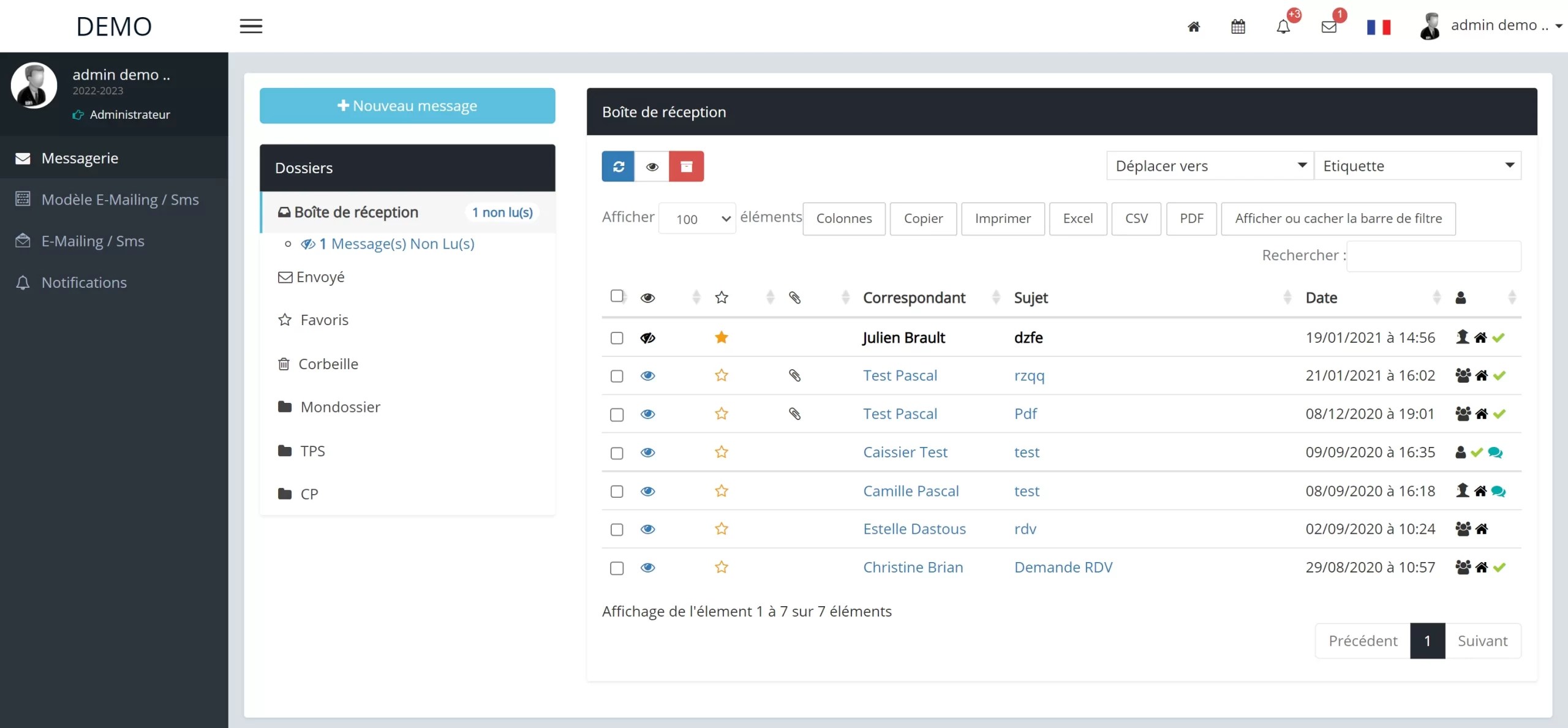Expand the Etiquette dropdown
Image resolution: width=1568 pixels, height=728 pixels.
click(1417, 166)
